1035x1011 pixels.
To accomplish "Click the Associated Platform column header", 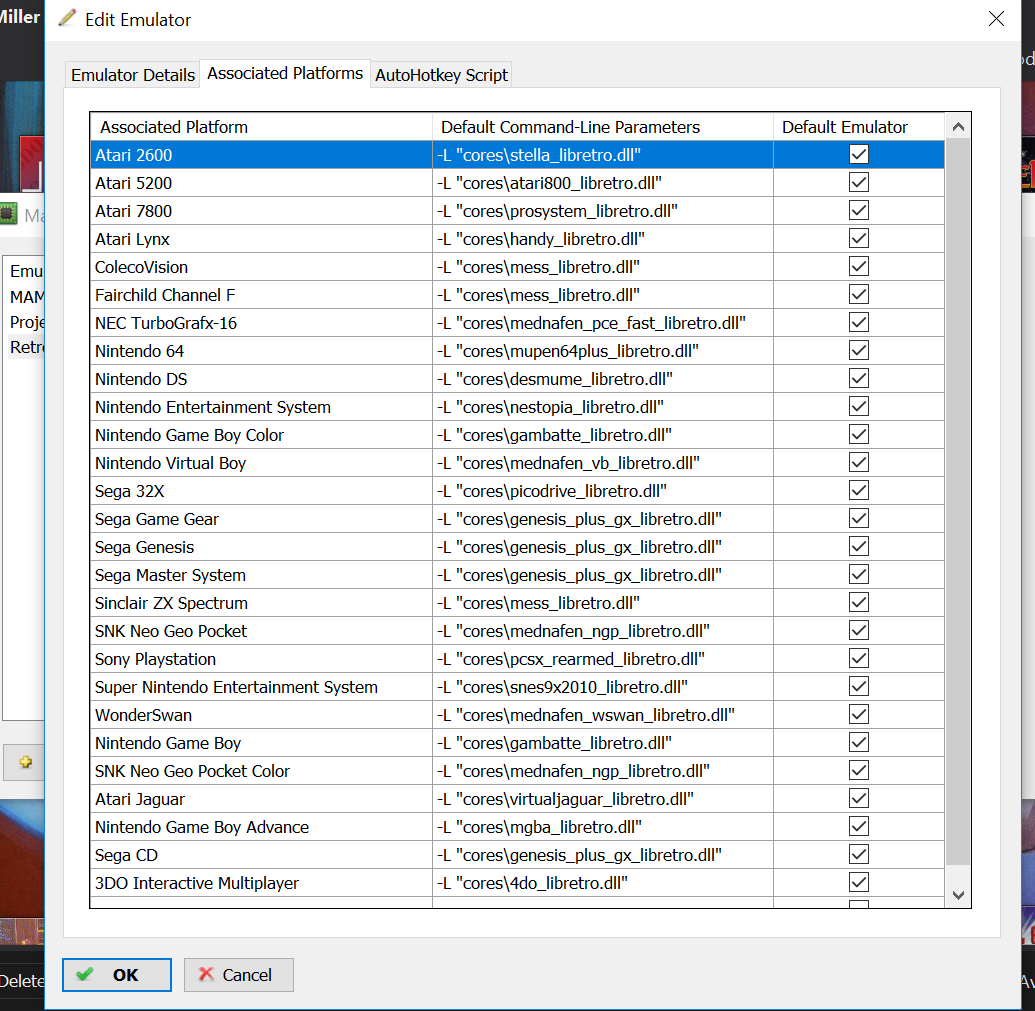I will [261, 127].
